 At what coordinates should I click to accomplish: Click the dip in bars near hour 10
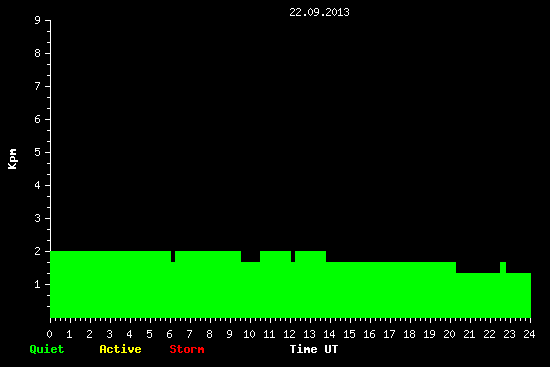pos(250,256)
